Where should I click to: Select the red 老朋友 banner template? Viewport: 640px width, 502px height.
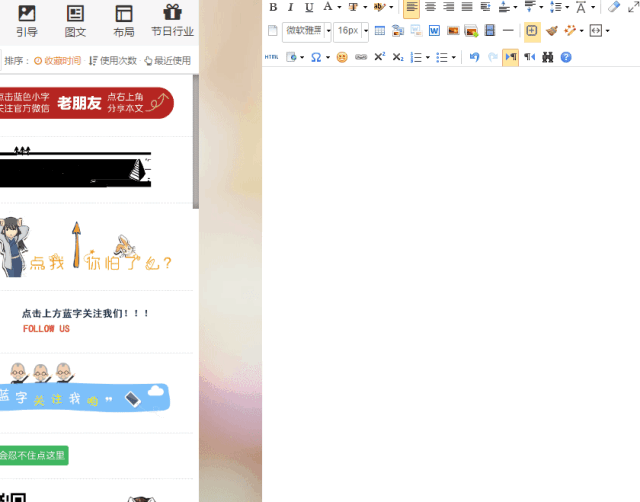(x=87, y=103)
